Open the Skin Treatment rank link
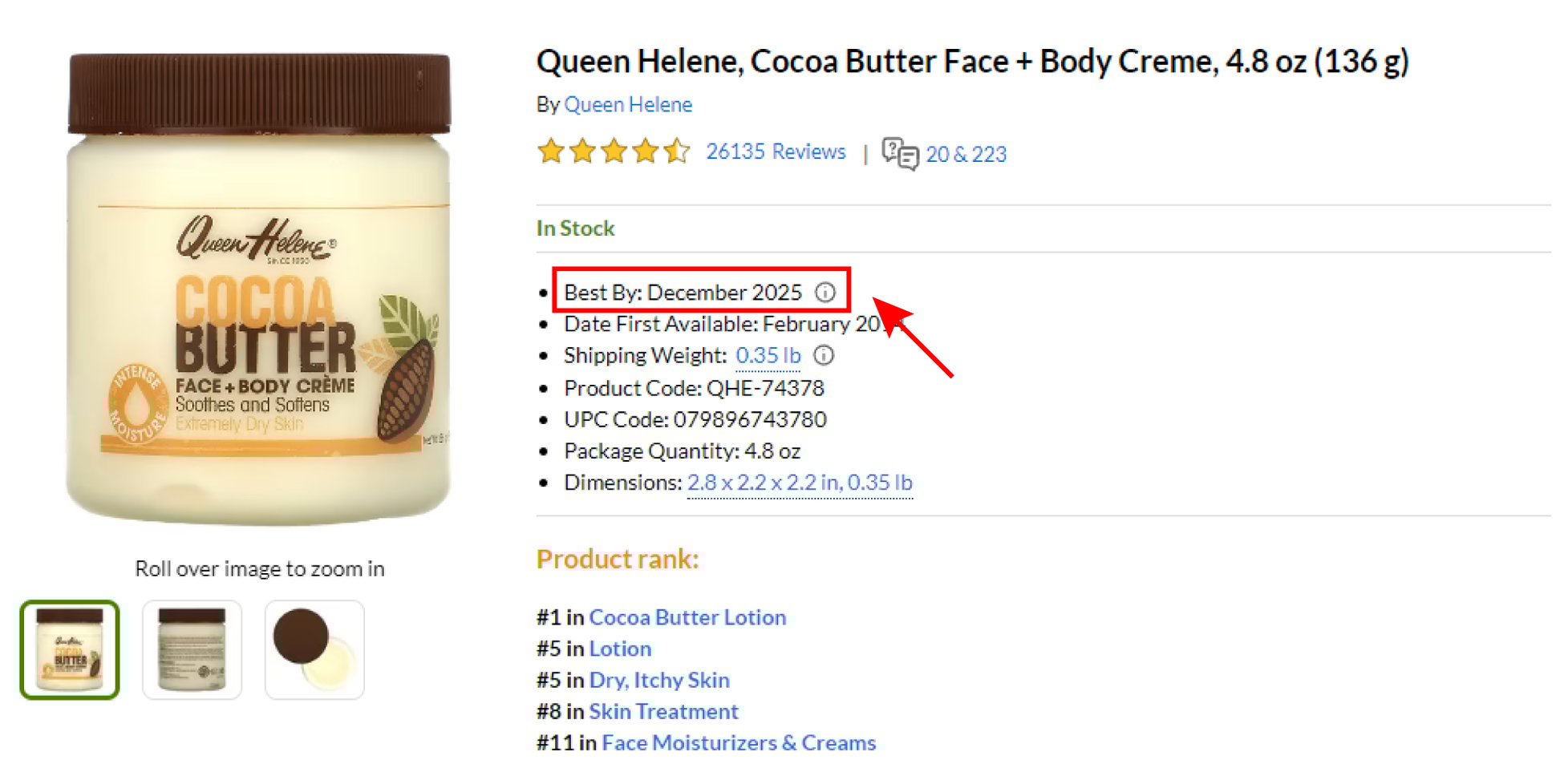 pos(662,711)
